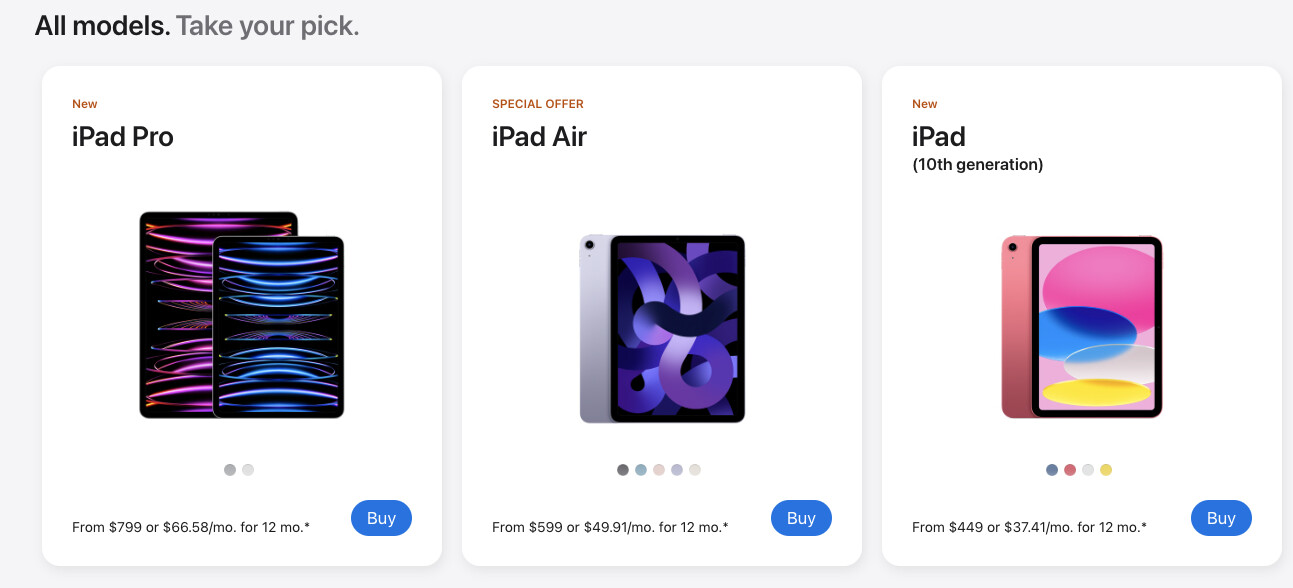Click the purple iPad Air product image
The width and height of the screenshot is (1293, 588).
[662, 329]
